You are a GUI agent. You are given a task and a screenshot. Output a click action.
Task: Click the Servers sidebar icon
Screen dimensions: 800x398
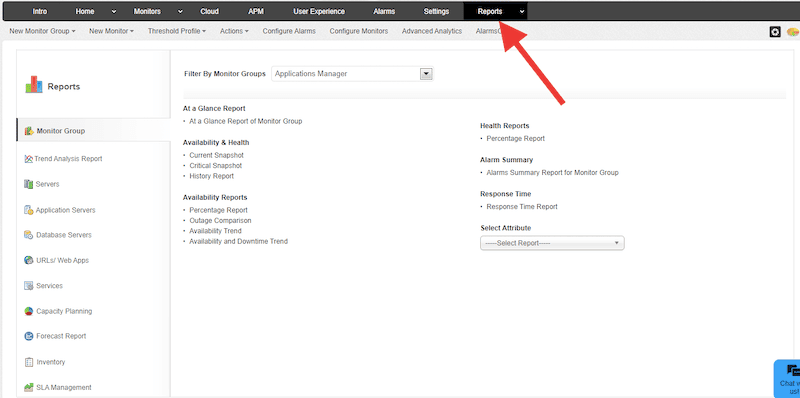tap(29, 184)
